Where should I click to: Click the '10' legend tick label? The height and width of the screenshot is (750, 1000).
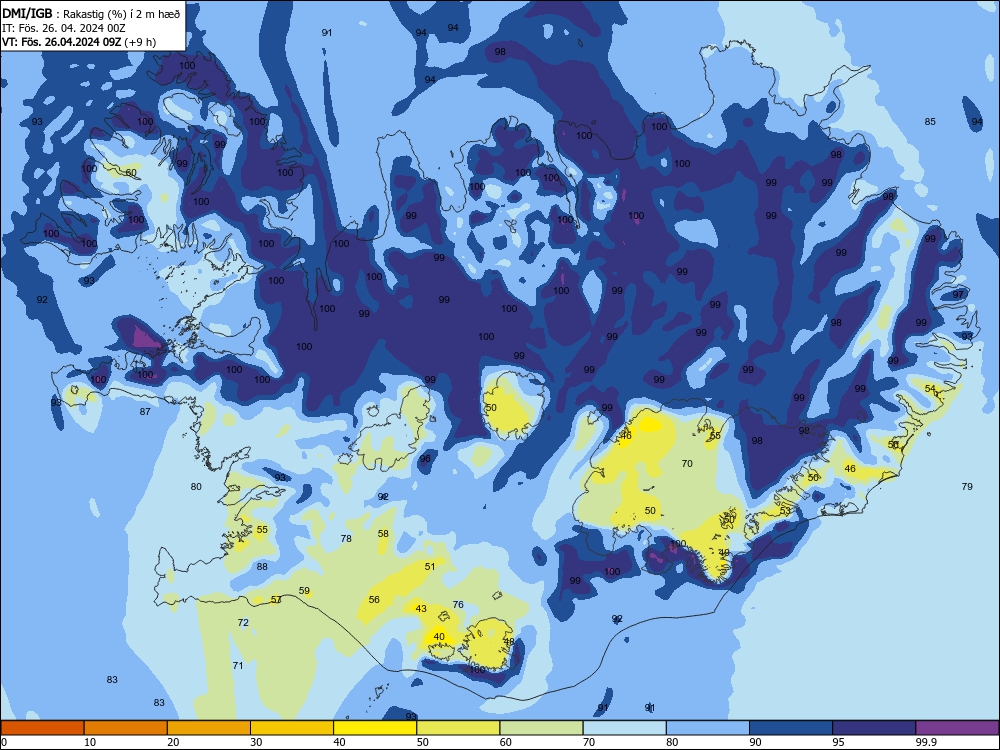(x=90, y=742)
